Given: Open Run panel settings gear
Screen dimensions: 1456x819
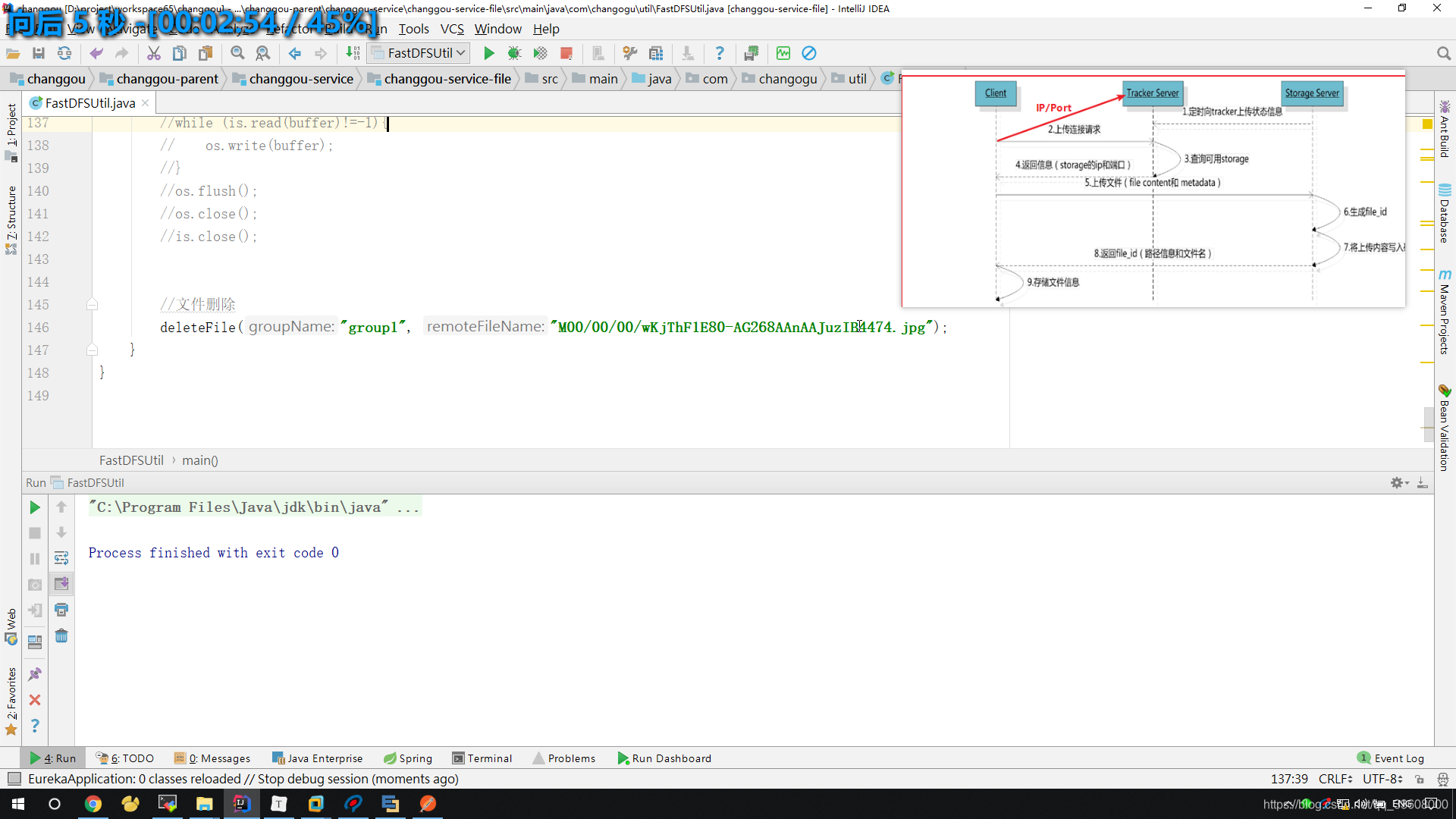Looking at the screenshot, I should coord(1399,482).
